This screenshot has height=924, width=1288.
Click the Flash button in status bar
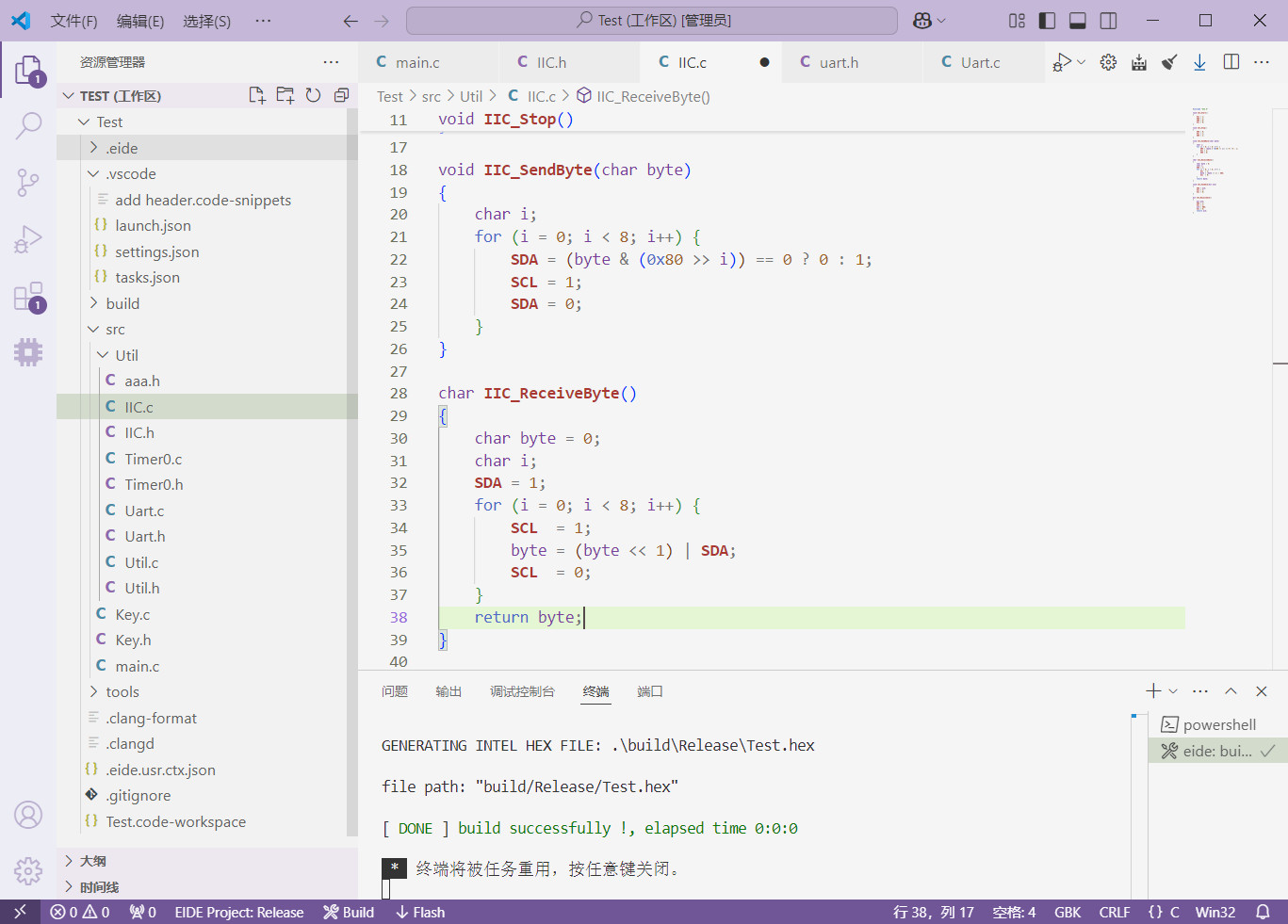(x=420, y=912)
